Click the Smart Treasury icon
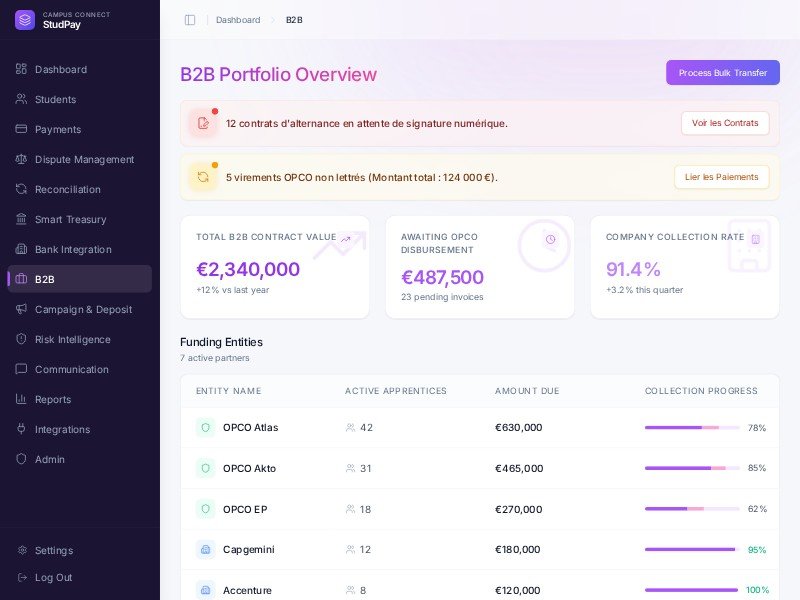The image size is (800, 600). (21, 219)
